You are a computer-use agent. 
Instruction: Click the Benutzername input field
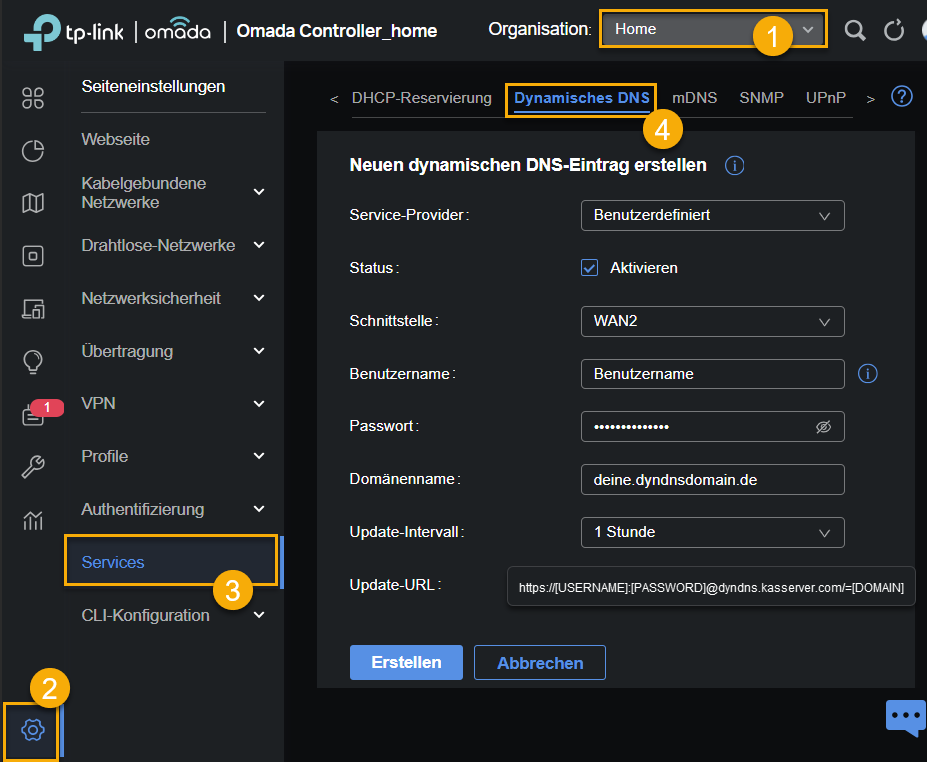pyautogui.click(x=712, y=374)
